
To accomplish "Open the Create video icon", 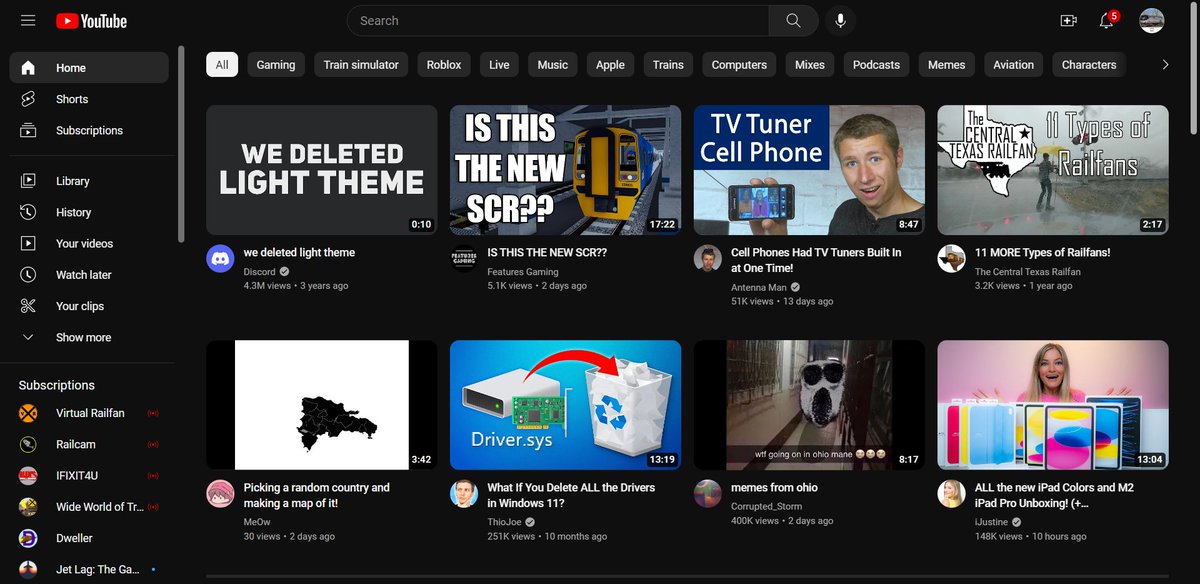I will 1068,20.
